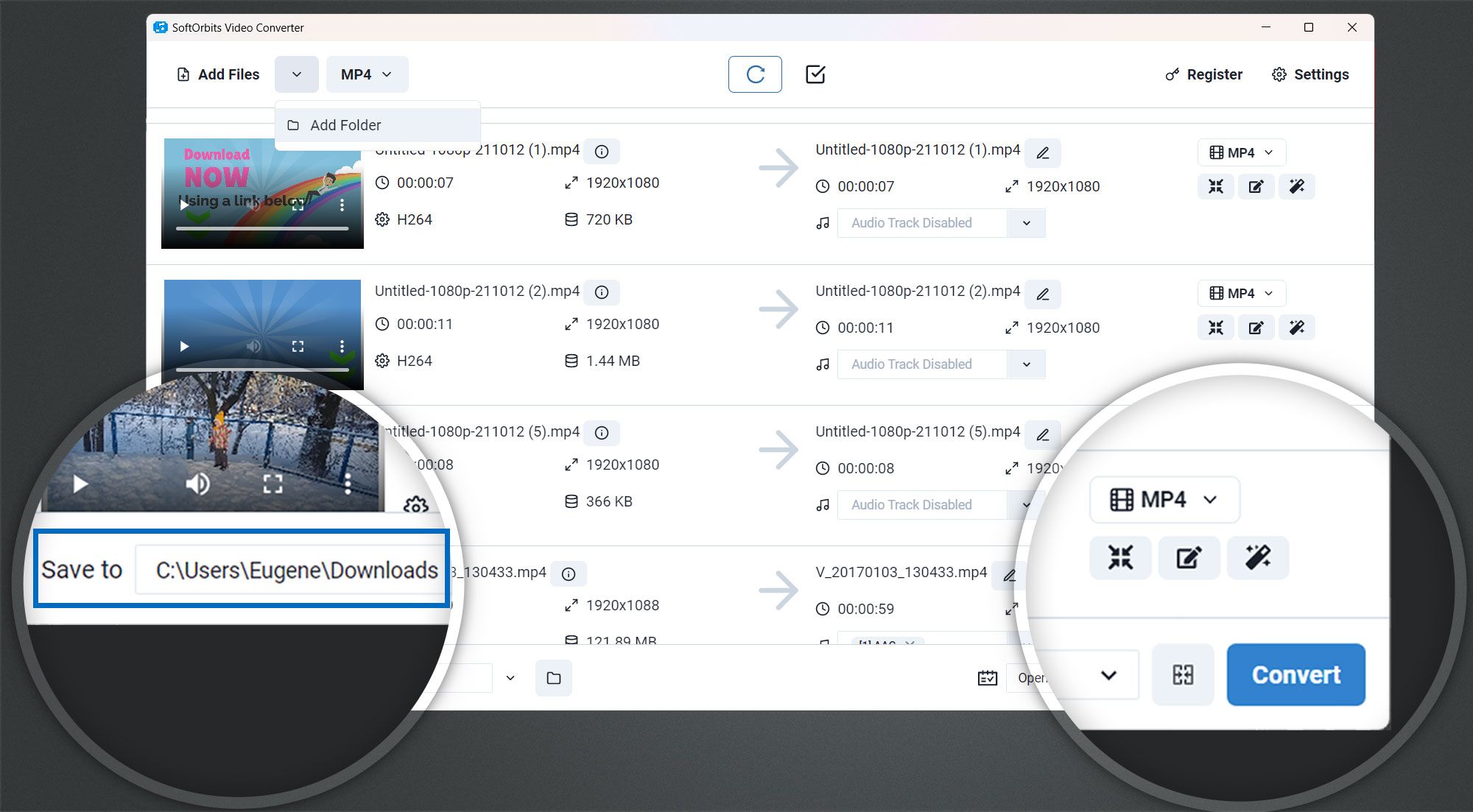
Task: Click the magic wand/enhance icon for second video
Action: point(1296,327)
